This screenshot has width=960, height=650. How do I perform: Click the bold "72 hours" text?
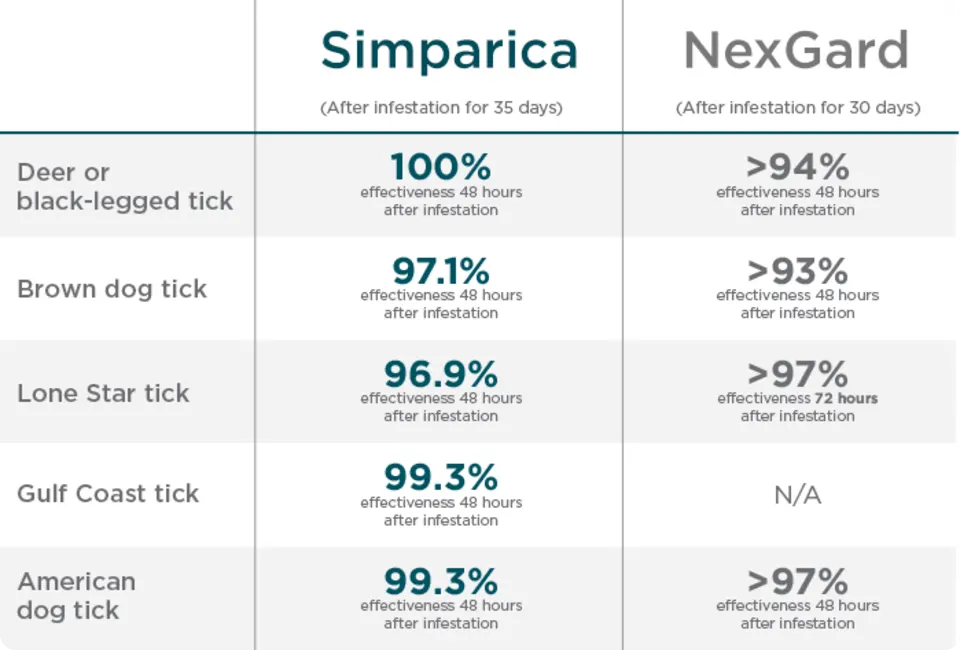coord(845,398)
